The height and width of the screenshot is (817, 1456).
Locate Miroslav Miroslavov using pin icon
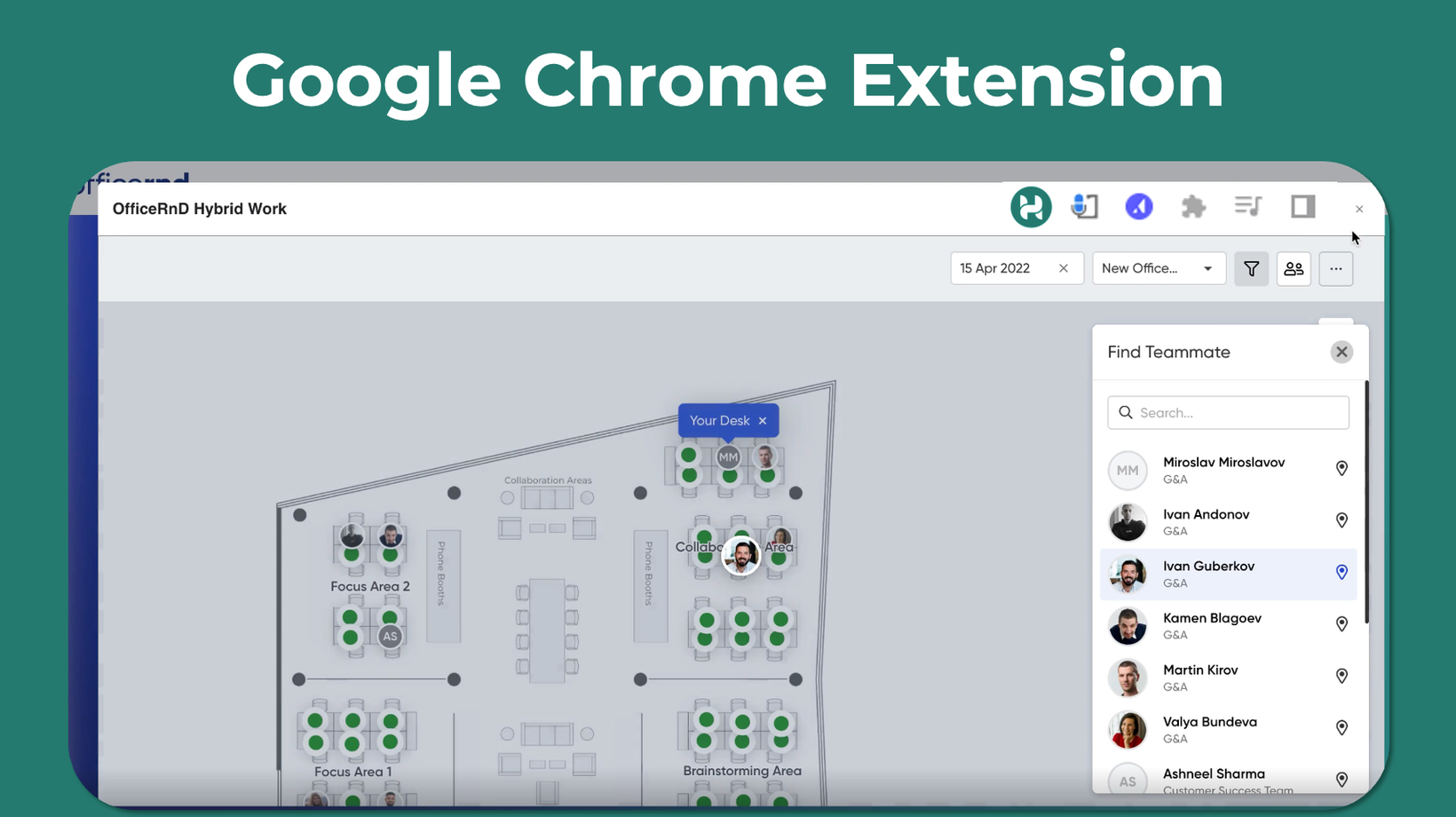[1341, 468]
